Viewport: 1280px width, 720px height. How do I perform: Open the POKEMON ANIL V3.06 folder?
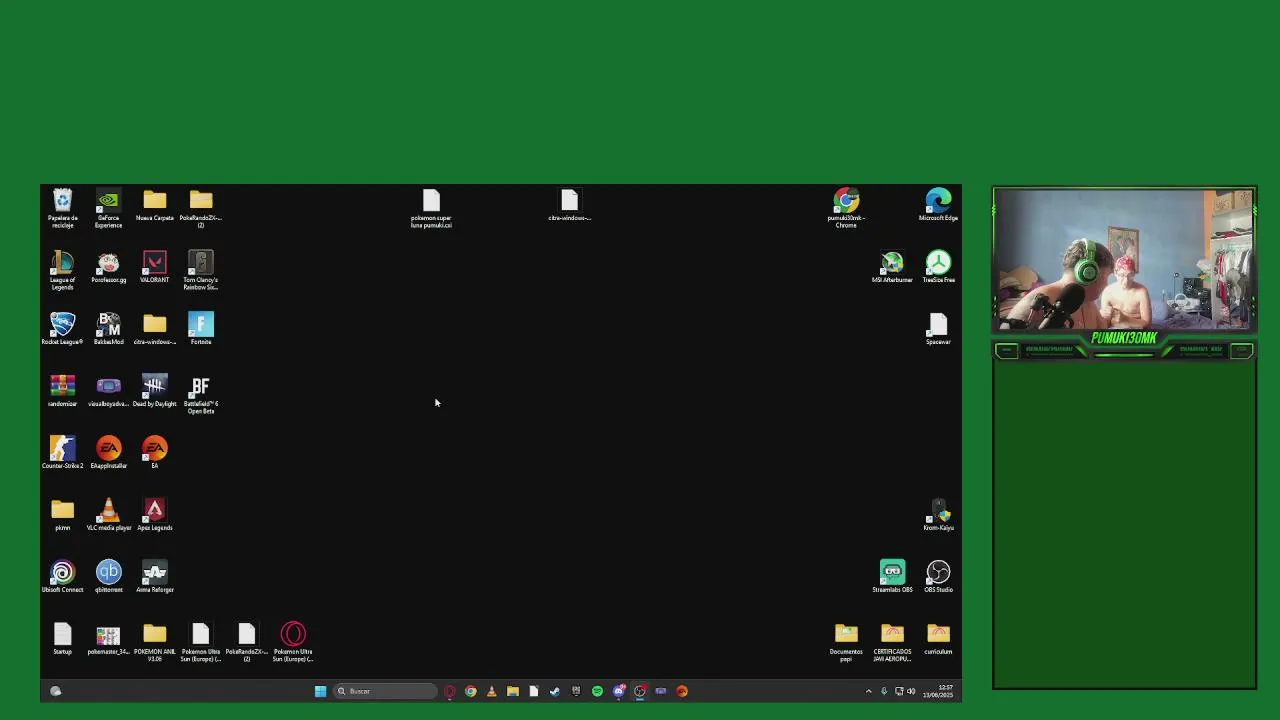pyautogui.click(x=154, y=641)
